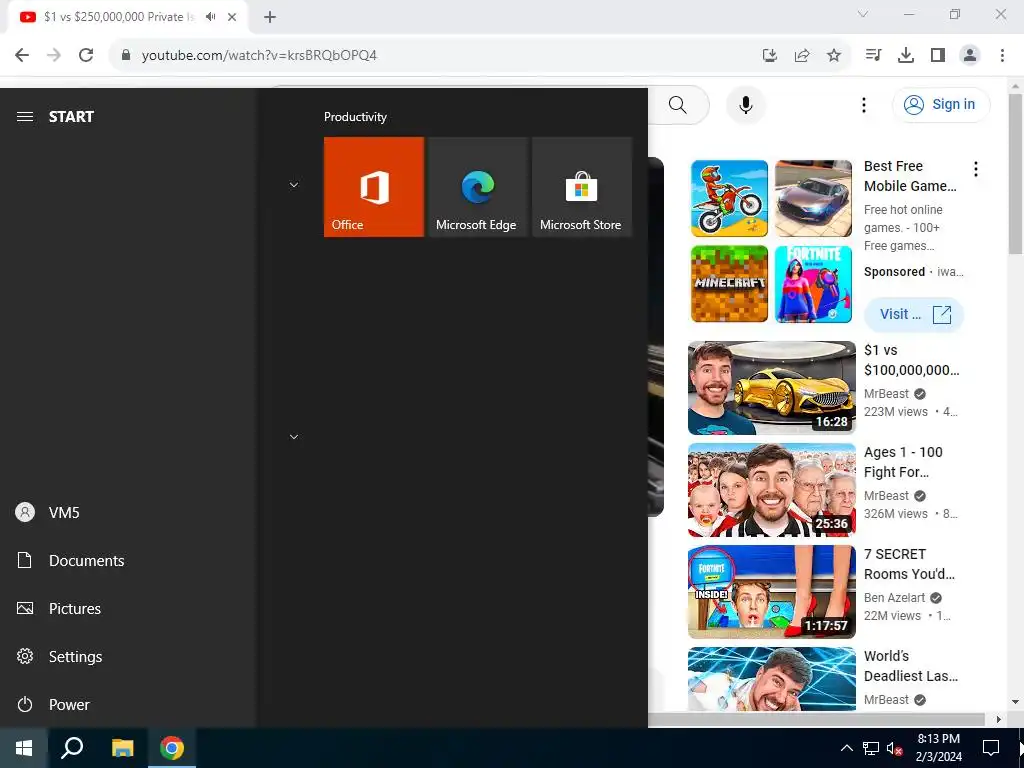Open World's Deadliest Laser video title
The height and width of the screenshot is (768, 1024).
tap(911, 666)
